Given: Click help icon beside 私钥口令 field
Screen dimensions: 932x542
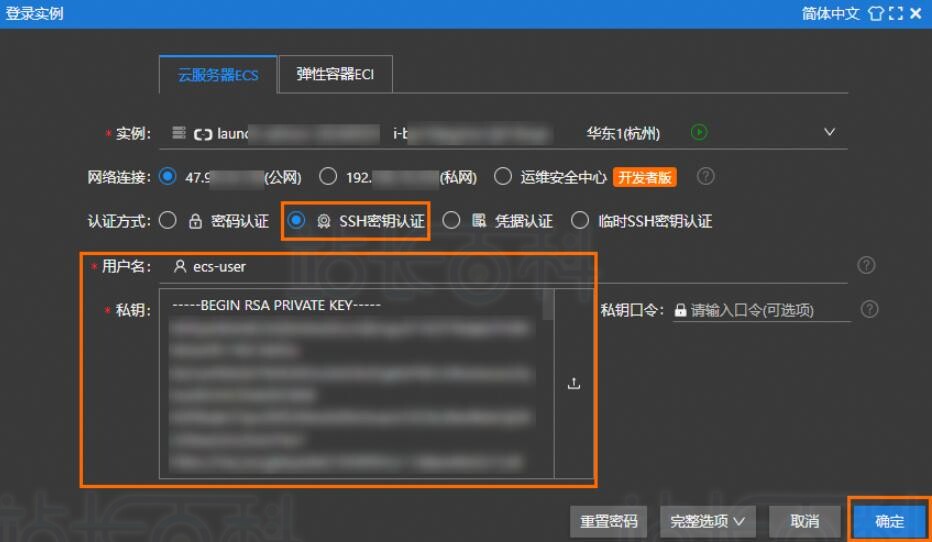Looking at the screenshot, I should 870,309.
